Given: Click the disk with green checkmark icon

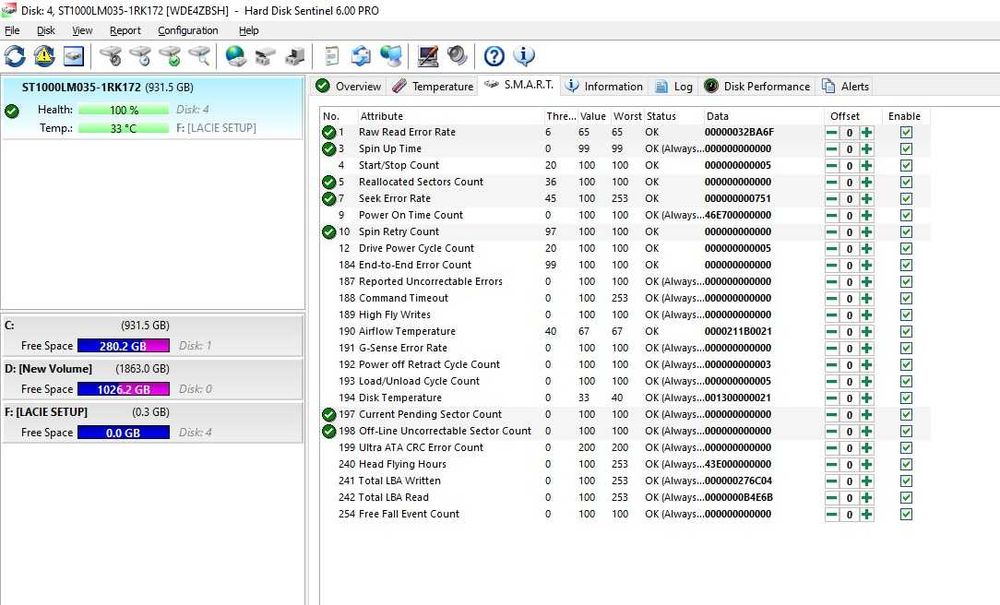Looking at the screenshot, I should click(x=170, y=56).
